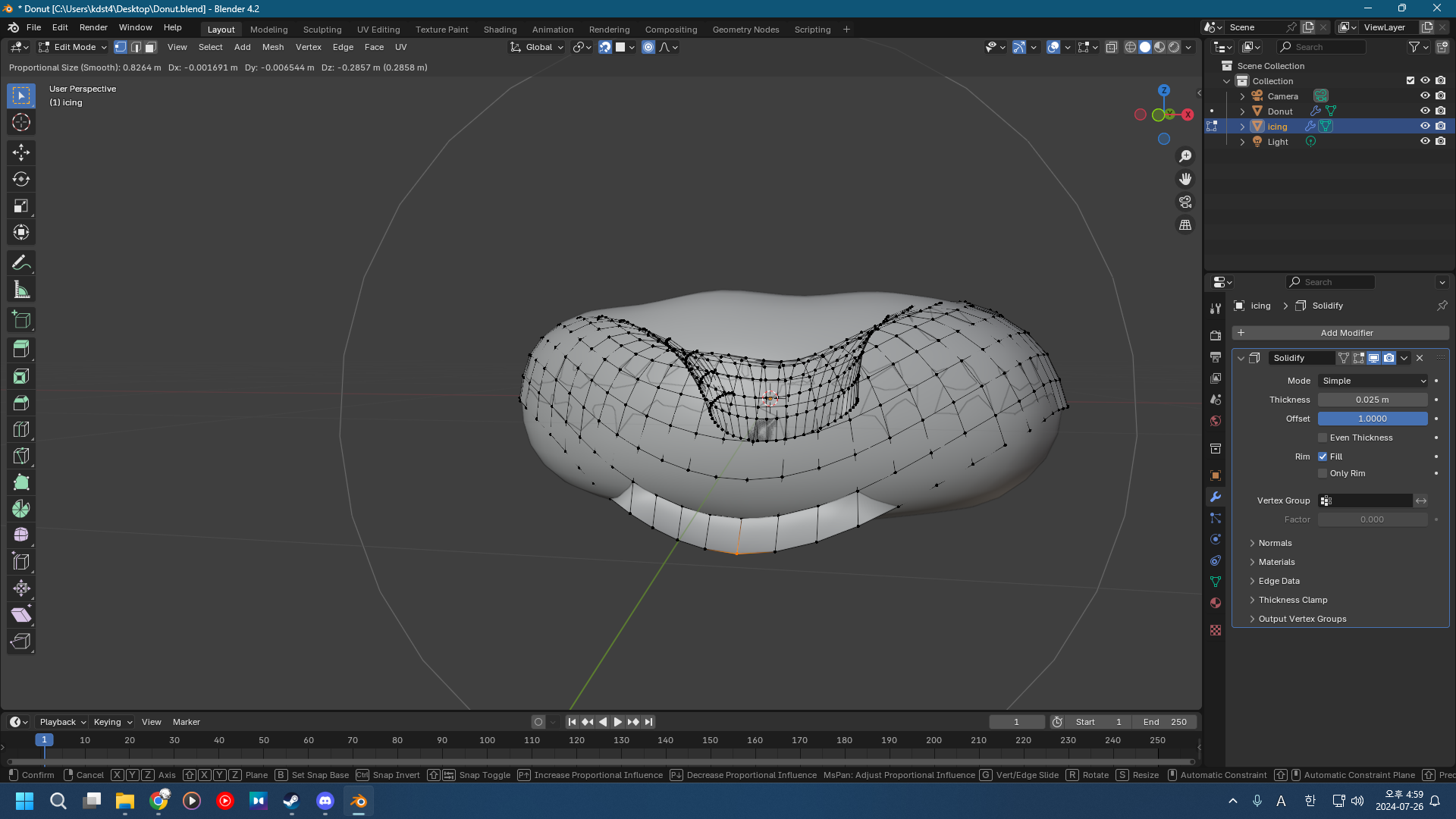Select the Move tool in toolbar
1456x819 pixels.
click(x=20, y=152)
